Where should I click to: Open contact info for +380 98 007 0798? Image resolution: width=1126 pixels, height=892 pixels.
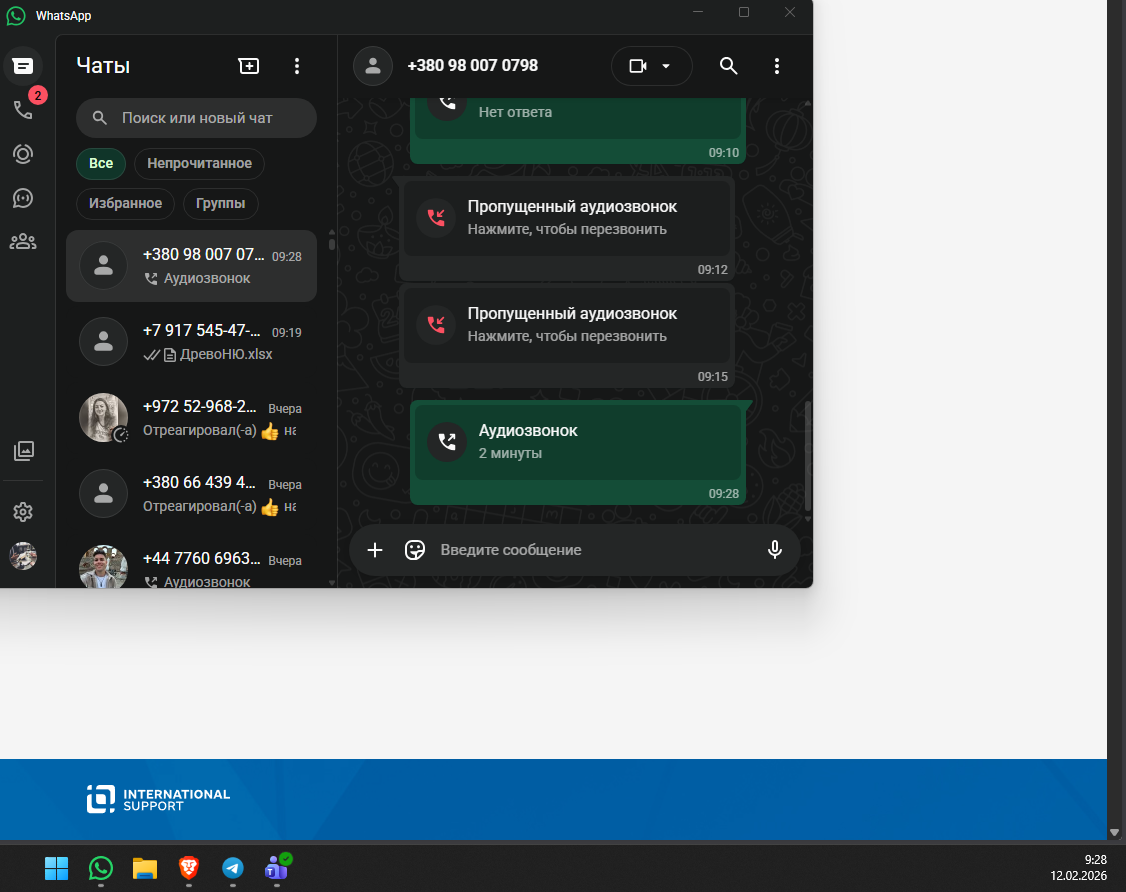point(473,65)
